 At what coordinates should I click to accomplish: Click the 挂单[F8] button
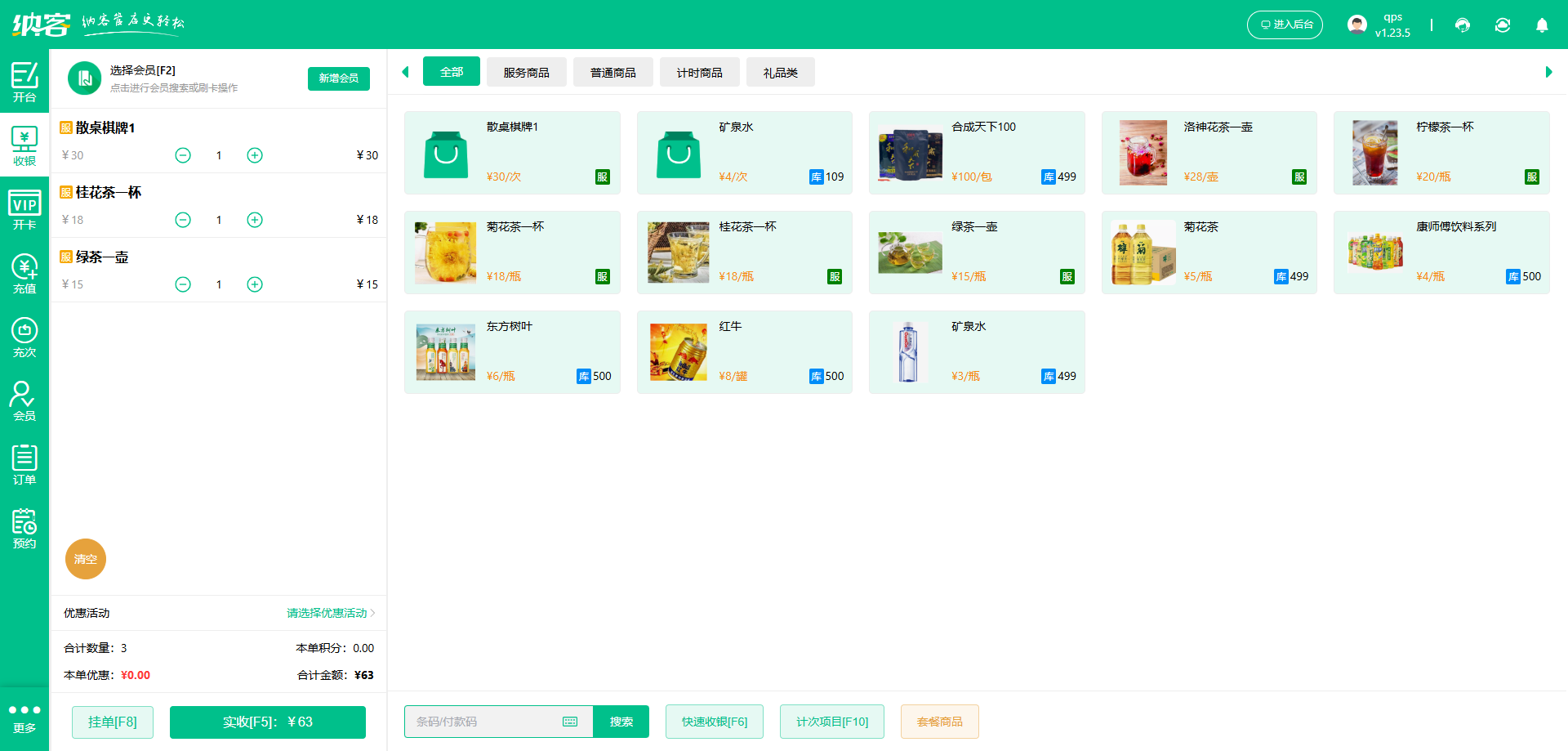(x=112, y=722)
